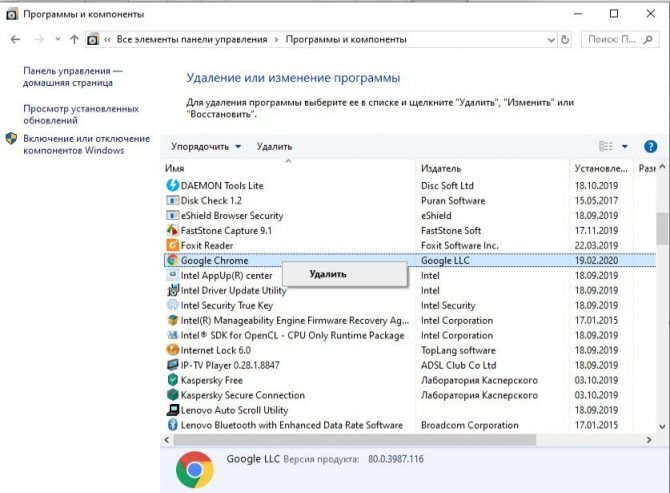The image size is (670, 493).
Task: Click the Lenovo Auto Scroll Utility icon
Action: (172, 410)
